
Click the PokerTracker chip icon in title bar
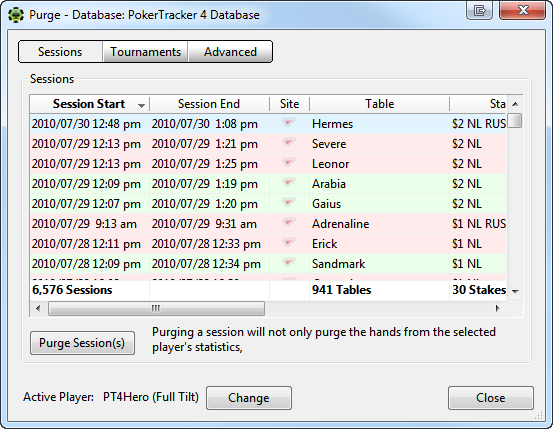[16, 15]
